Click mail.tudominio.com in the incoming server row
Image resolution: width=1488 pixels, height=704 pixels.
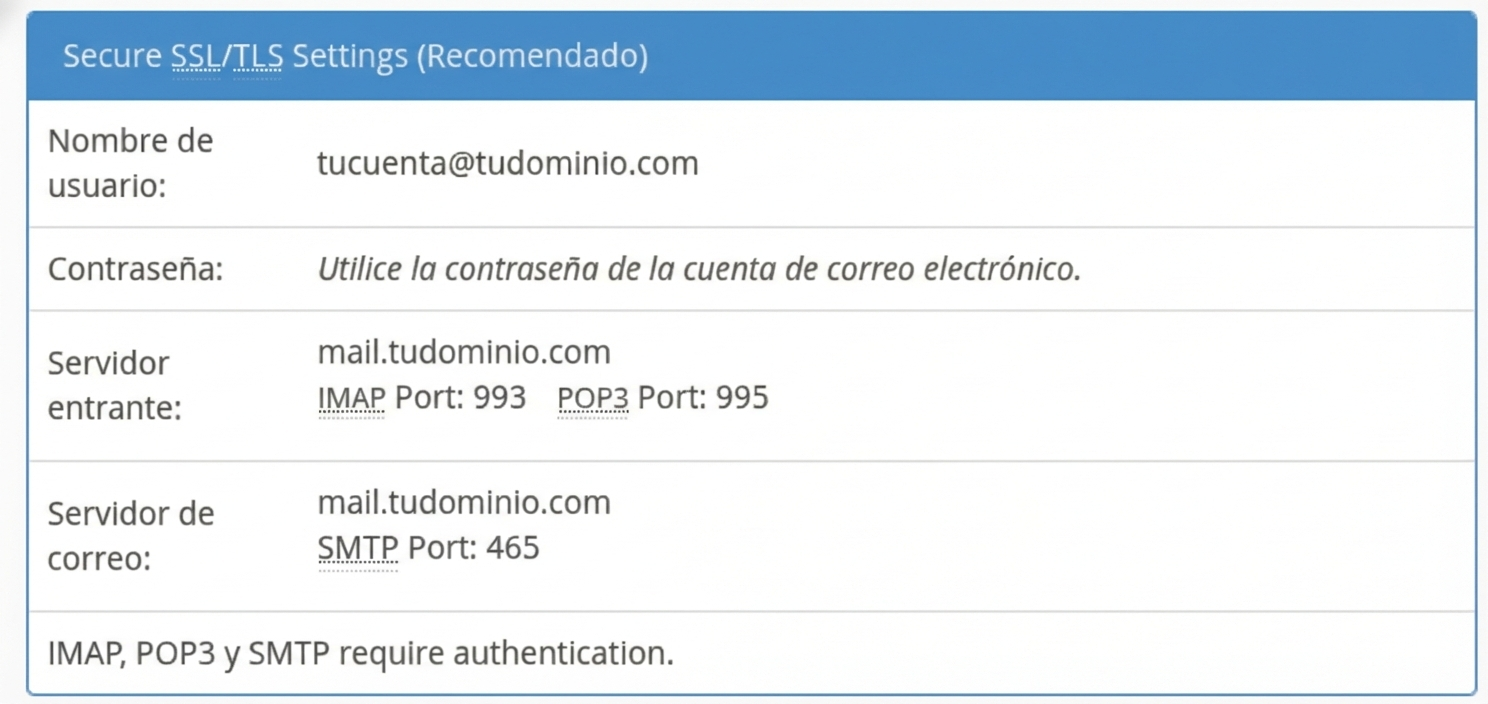pyautogui.click(x=463, y=352)
